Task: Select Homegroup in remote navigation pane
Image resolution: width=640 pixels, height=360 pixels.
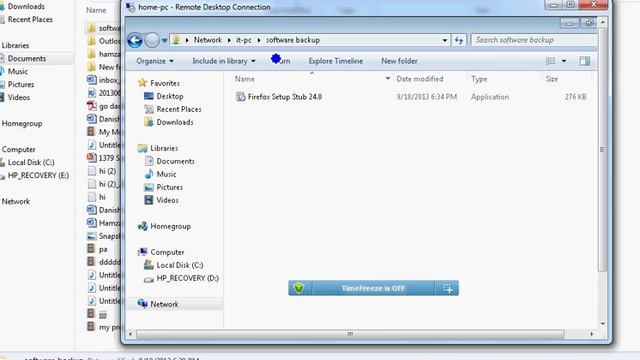Action: (170, 226)
